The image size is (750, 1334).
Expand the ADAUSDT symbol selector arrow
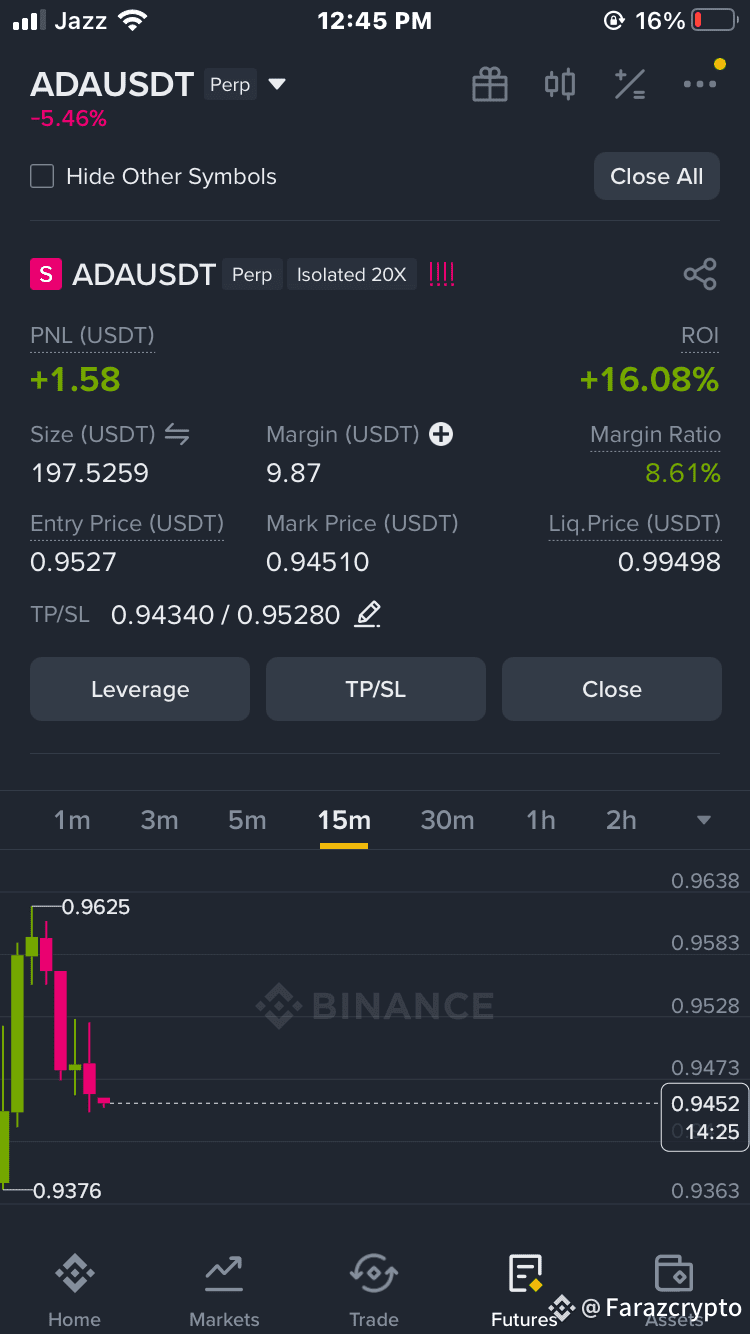point(277,85)
